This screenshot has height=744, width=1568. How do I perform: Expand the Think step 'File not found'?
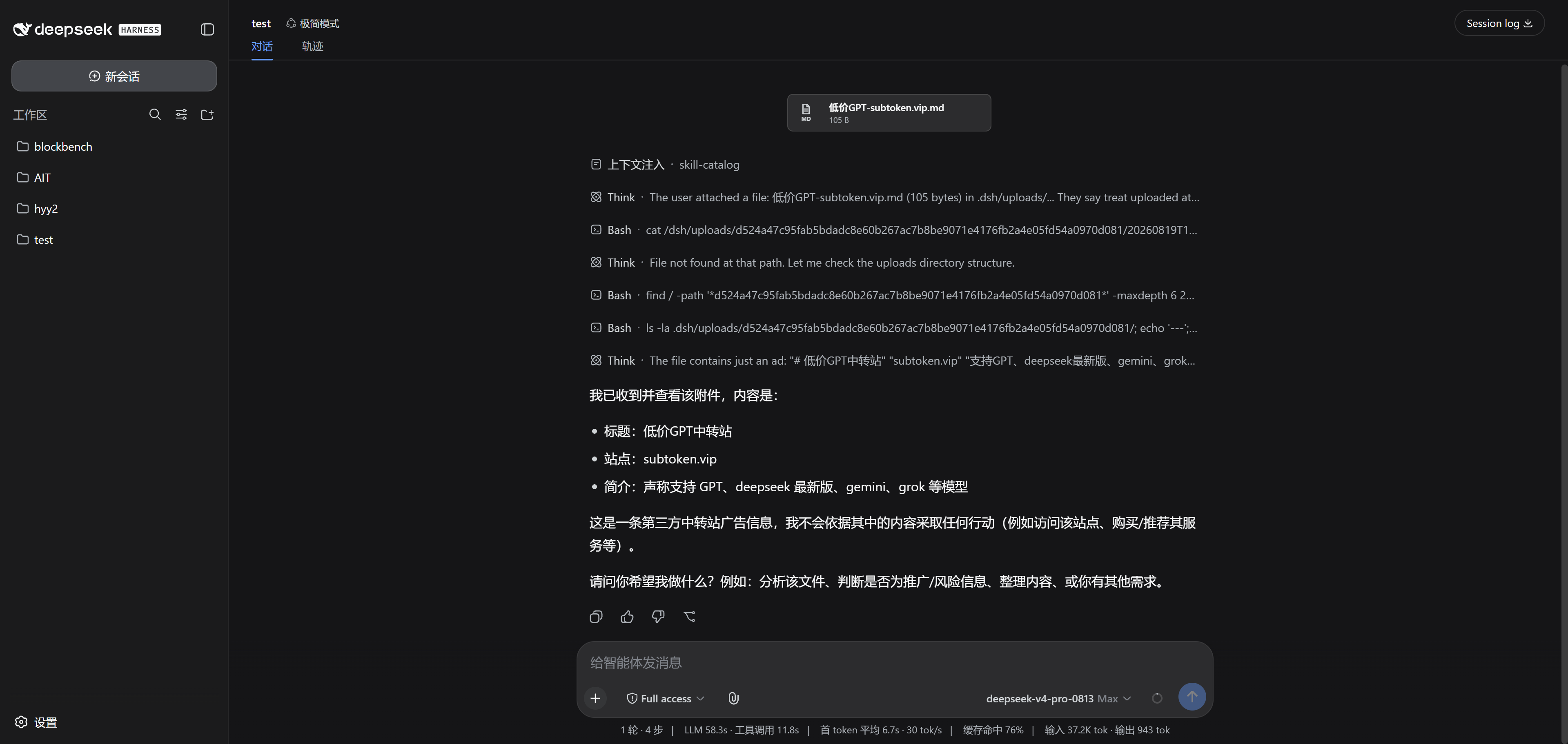[802, 263]
